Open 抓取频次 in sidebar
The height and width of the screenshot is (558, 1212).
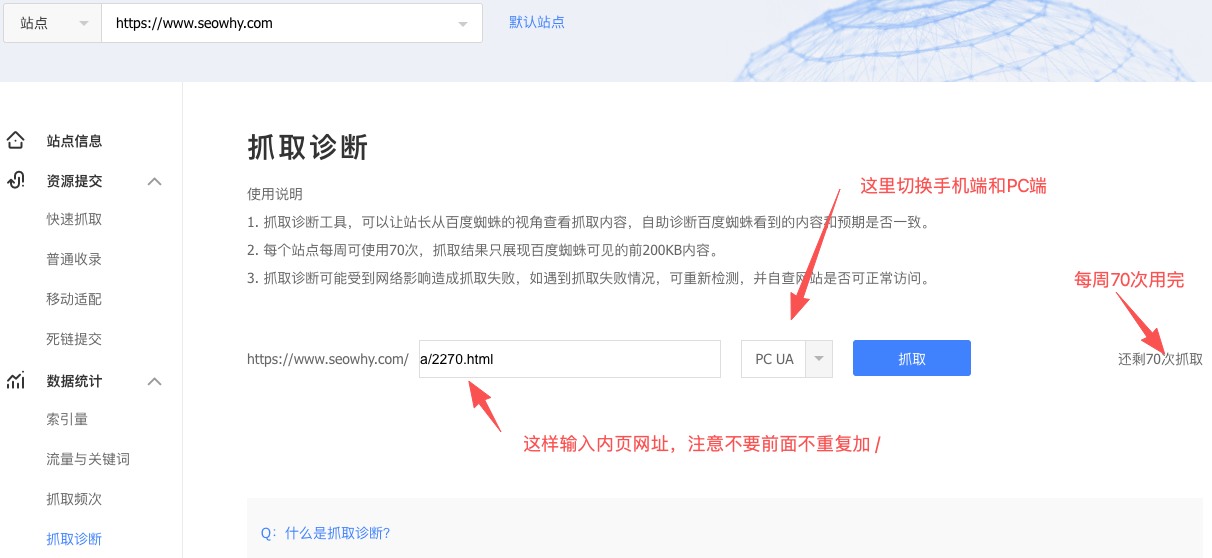coord(74,499)
